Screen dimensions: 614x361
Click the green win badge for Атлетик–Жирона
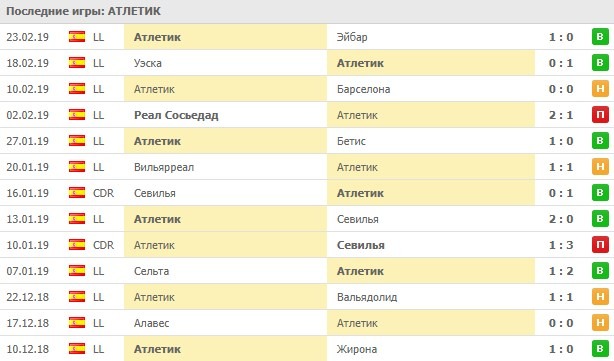[600, 348]
